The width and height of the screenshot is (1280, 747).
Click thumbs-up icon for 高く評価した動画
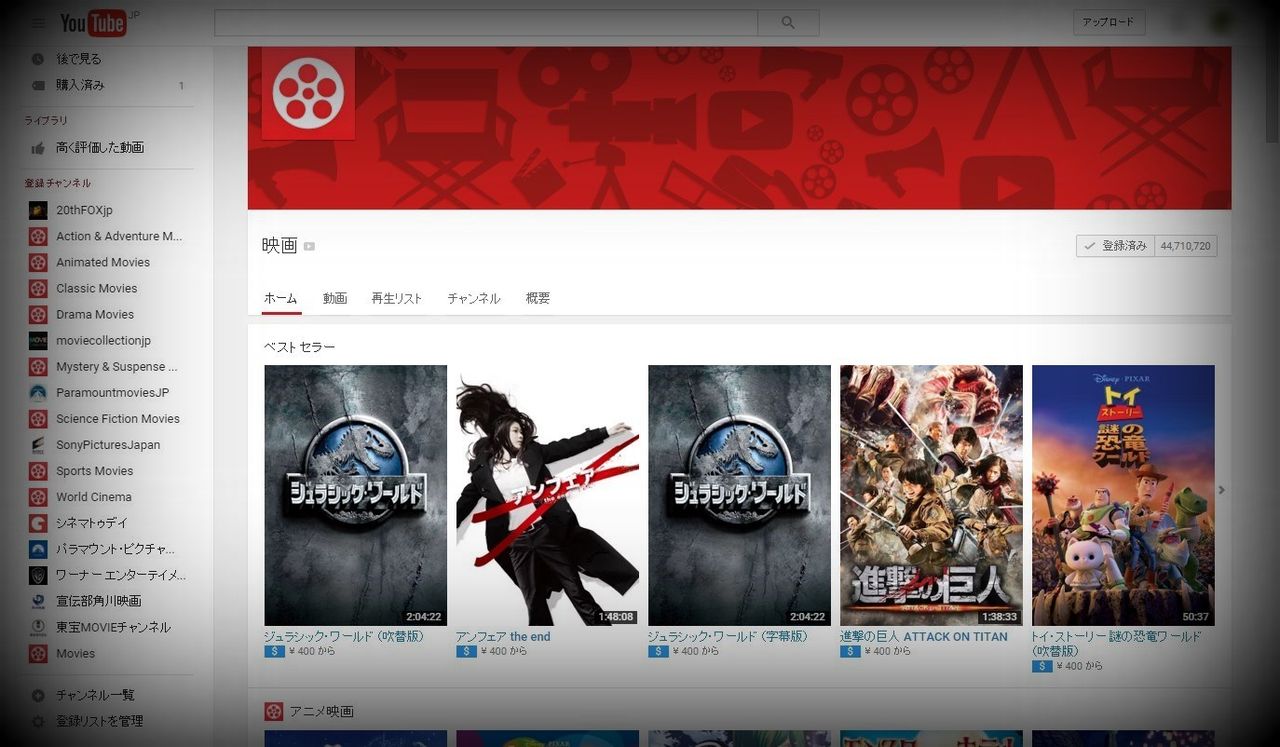point(38,147)
